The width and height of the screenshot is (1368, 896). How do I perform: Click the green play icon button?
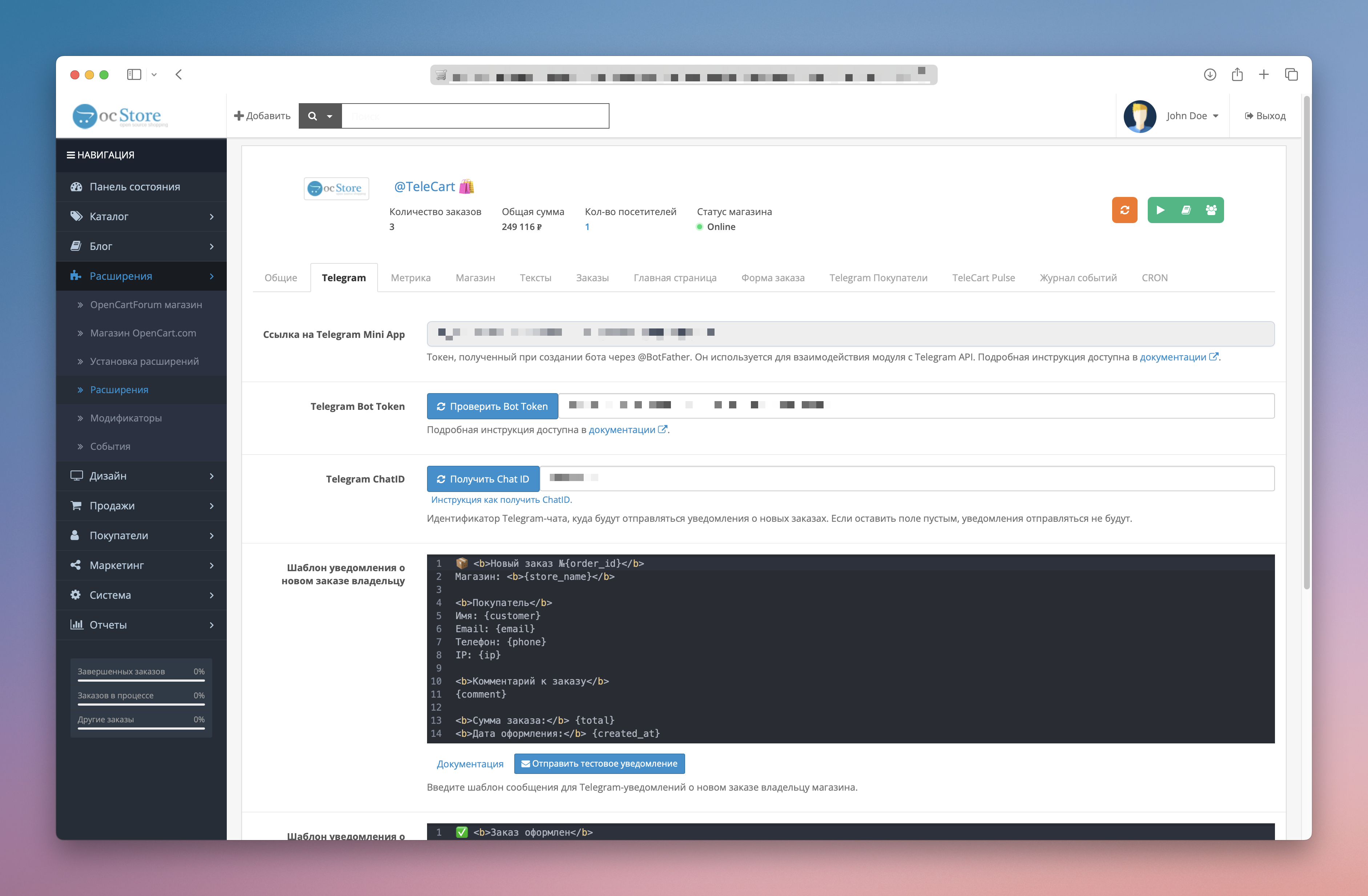1160,210
